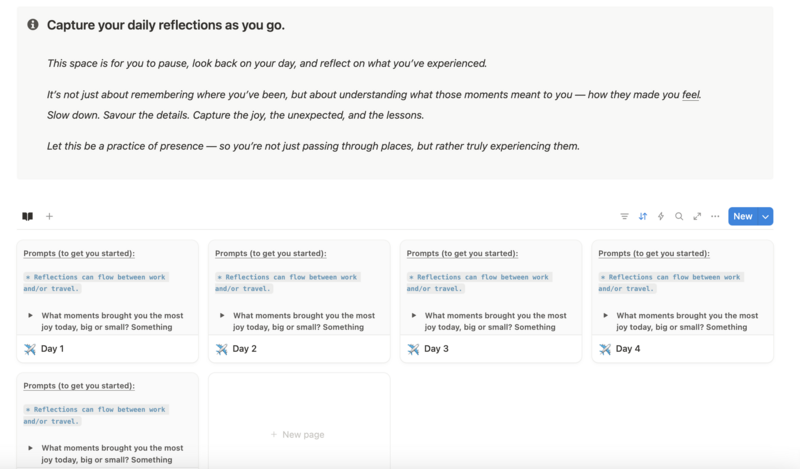Screen dimensions: 800x469
Task: Click the sort arrows icon
Action: pyautogui.click(x=643, y=216)
